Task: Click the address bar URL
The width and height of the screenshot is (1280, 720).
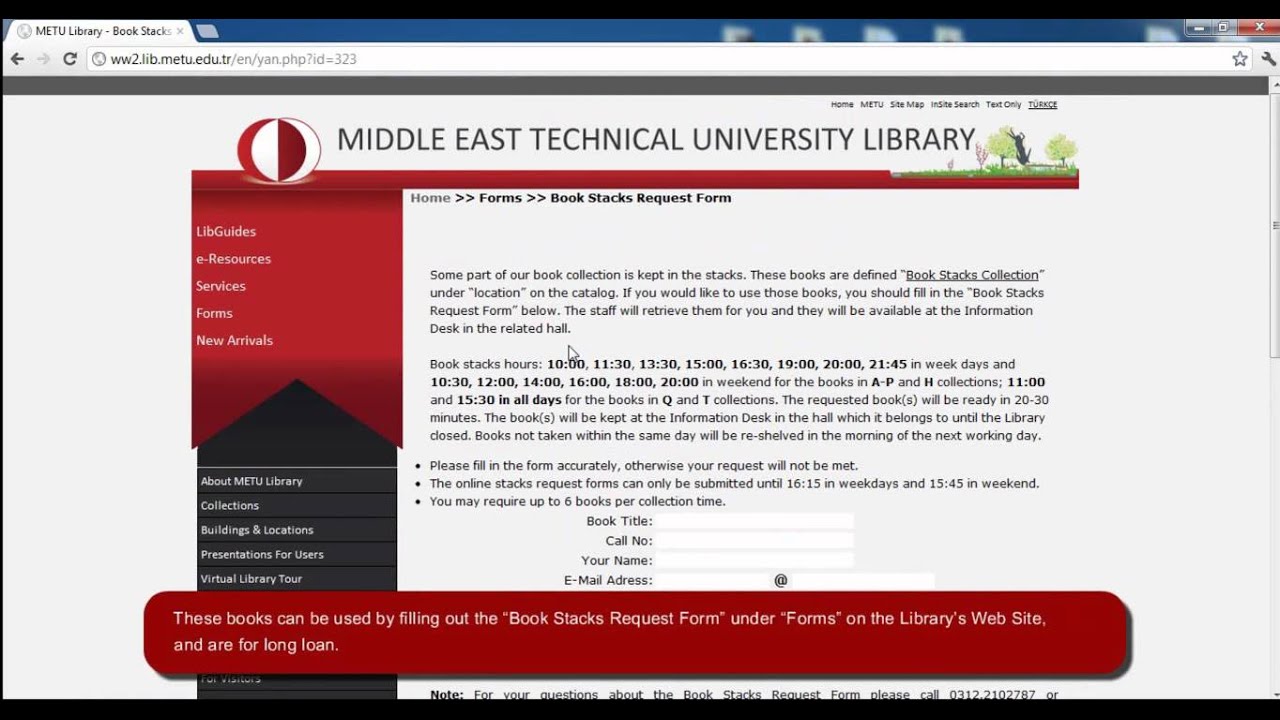Action: tap(233, 59)
